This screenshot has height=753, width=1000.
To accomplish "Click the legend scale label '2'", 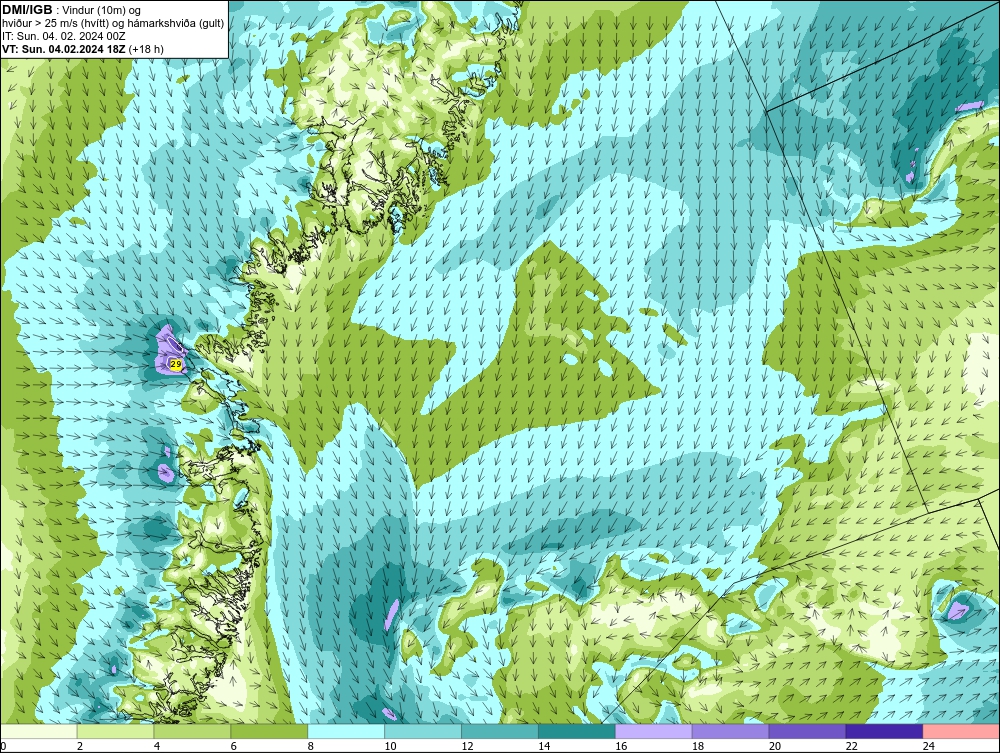I will [80, 746].
